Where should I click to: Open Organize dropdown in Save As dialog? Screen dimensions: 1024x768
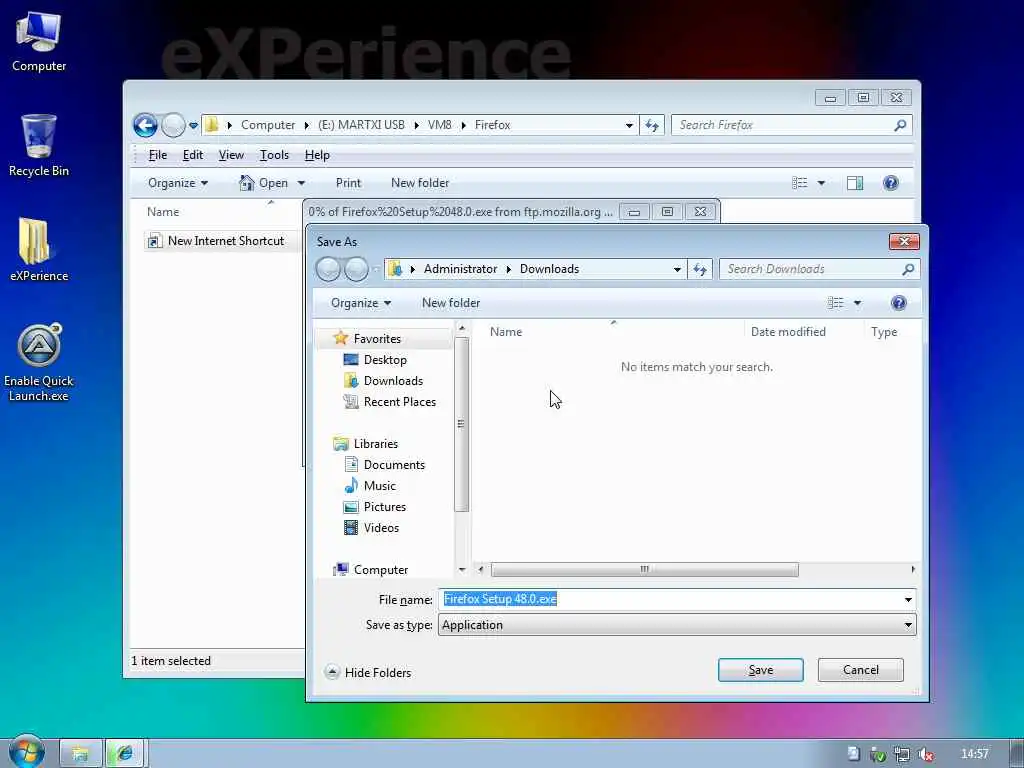(360, 303)
